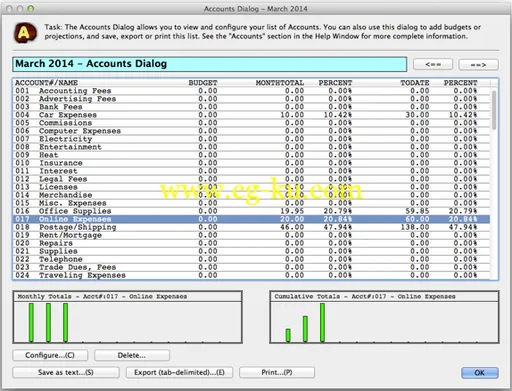
Task: Click the MONTHTOTAL column header
Action: (x=280, y=83)
